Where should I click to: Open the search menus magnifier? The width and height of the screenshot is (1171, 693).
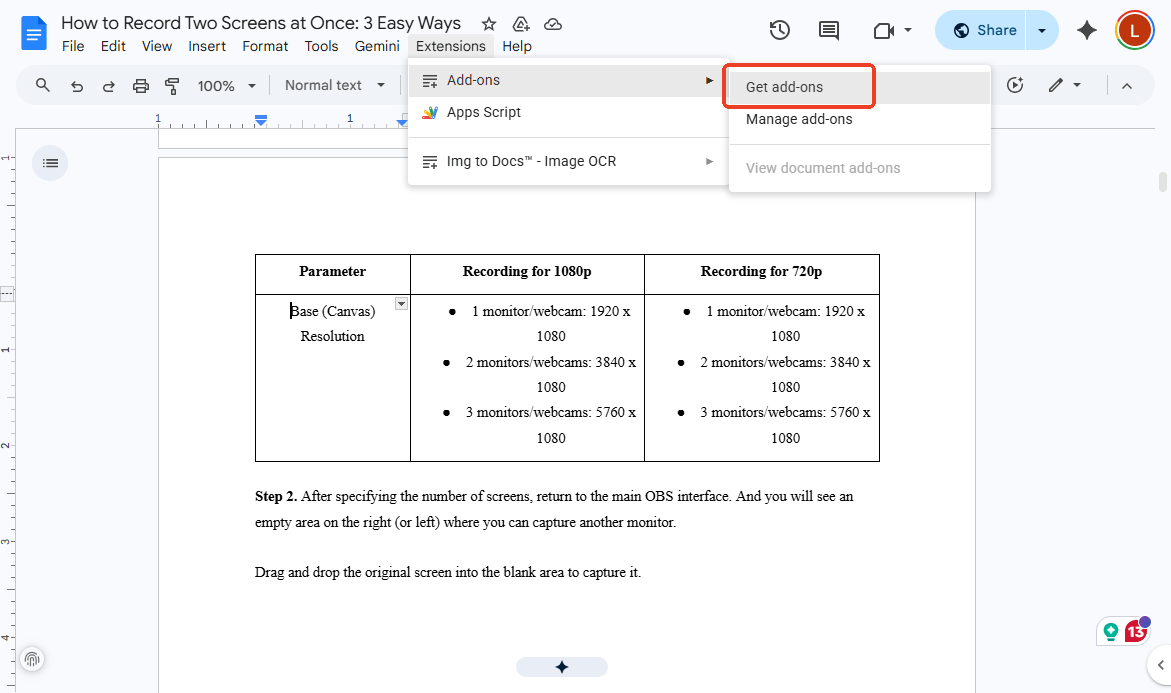tap(43, 86)
